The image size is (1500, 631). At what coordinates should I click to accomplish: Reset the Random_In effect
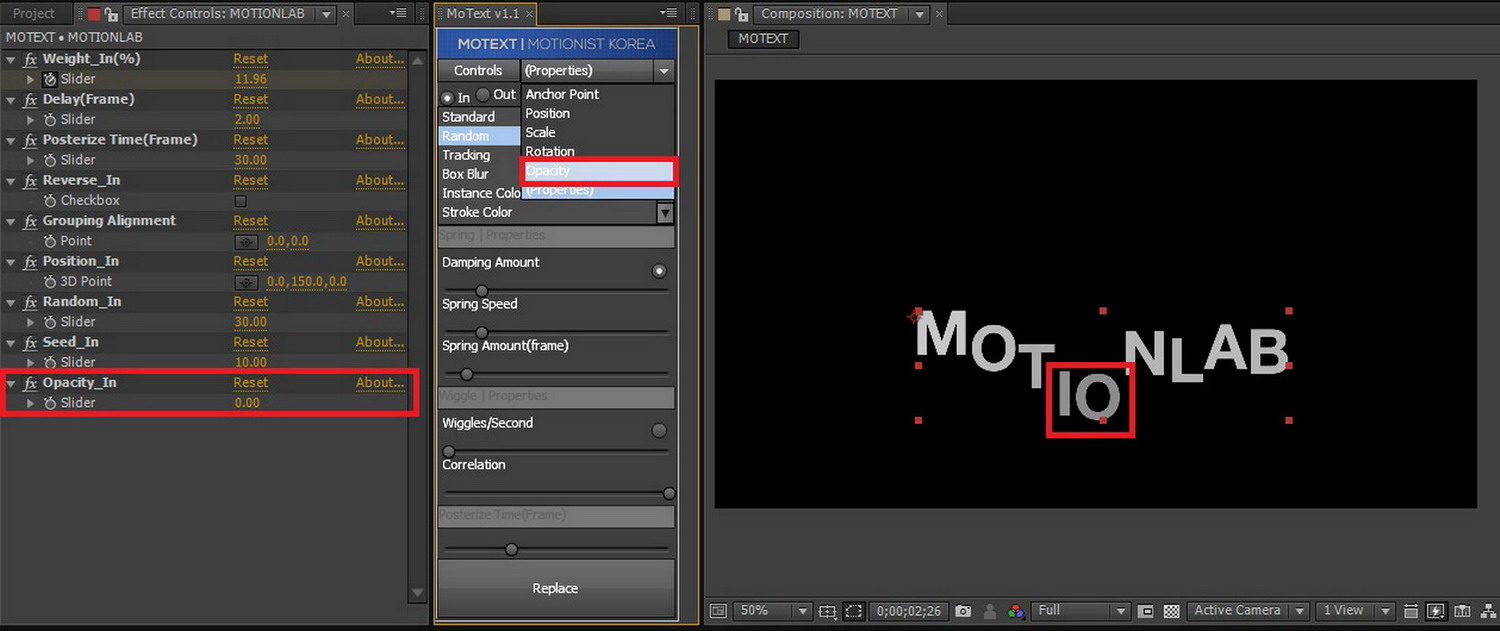250,301
